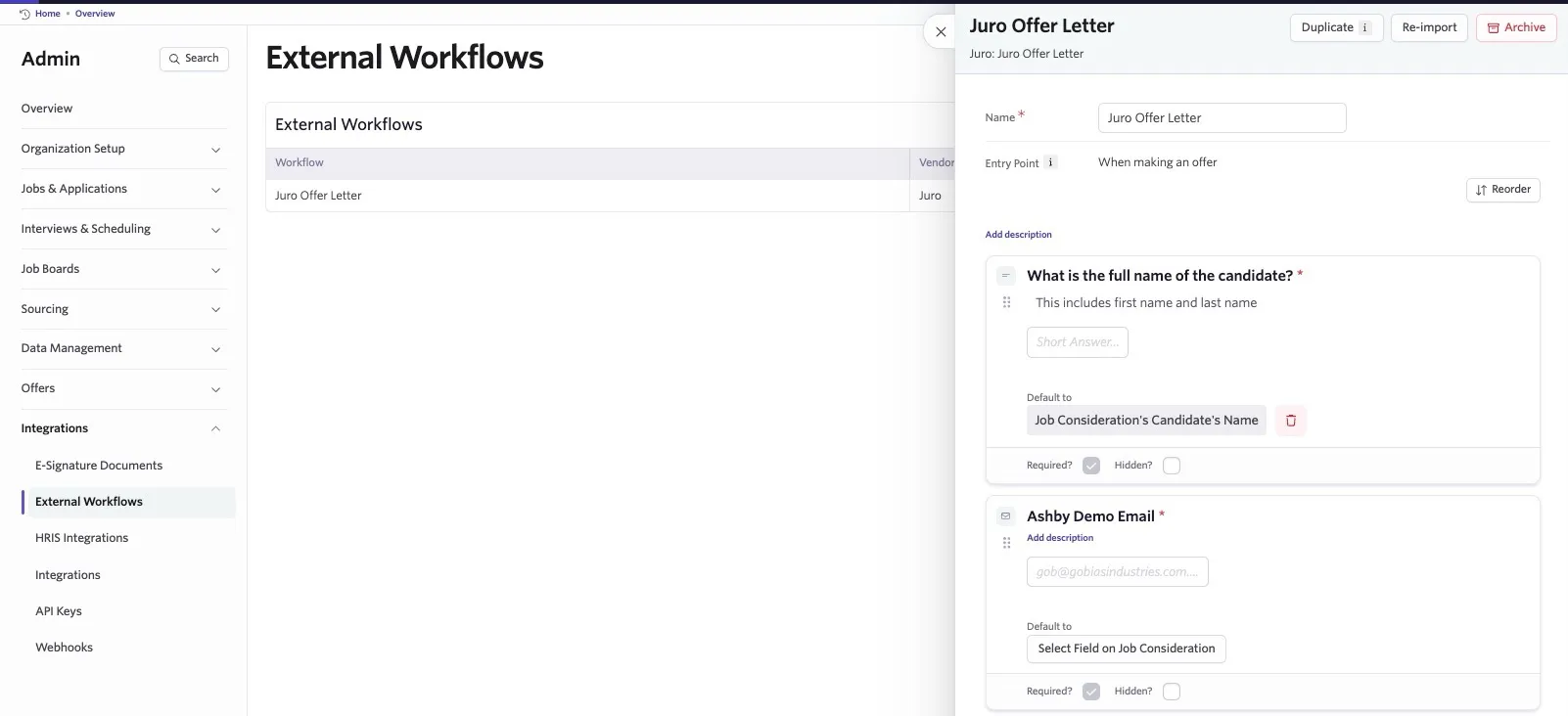
Task: Open Select Field on Job Consideration dropdown
Action: coord(1126,649)
